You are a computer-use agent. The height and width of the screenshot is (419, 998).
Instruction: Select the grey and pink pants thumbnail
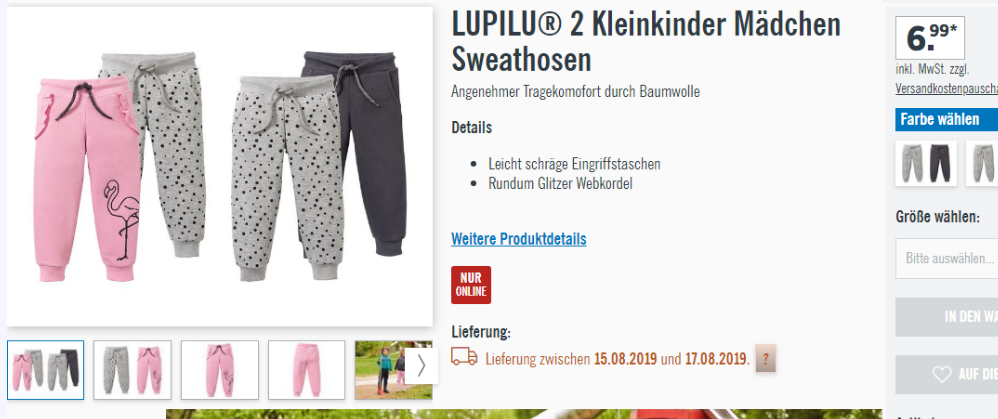(132, 370)
